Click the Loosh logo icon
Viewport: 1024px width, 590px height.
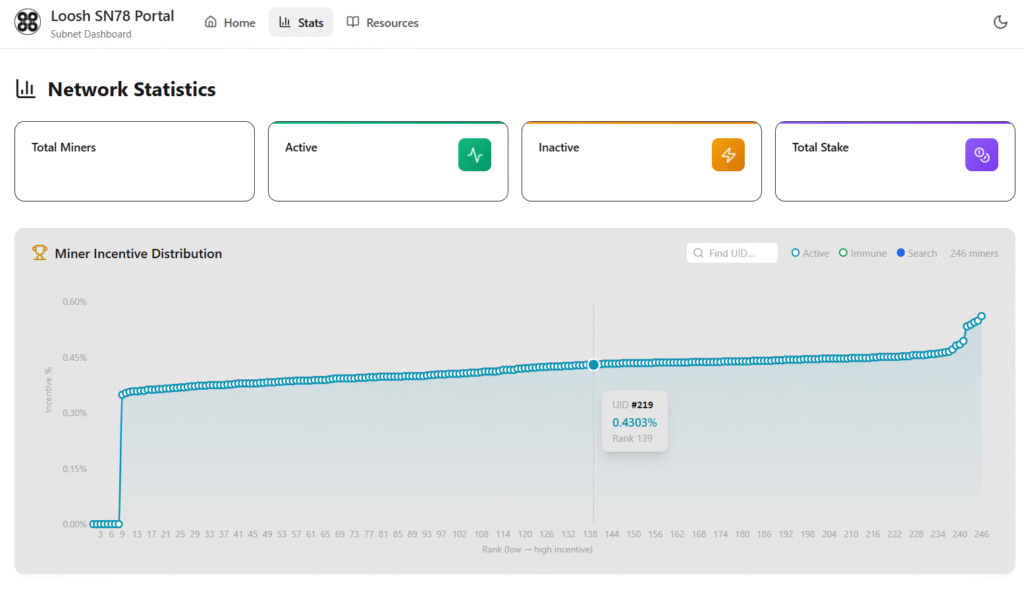click(28, 23)
